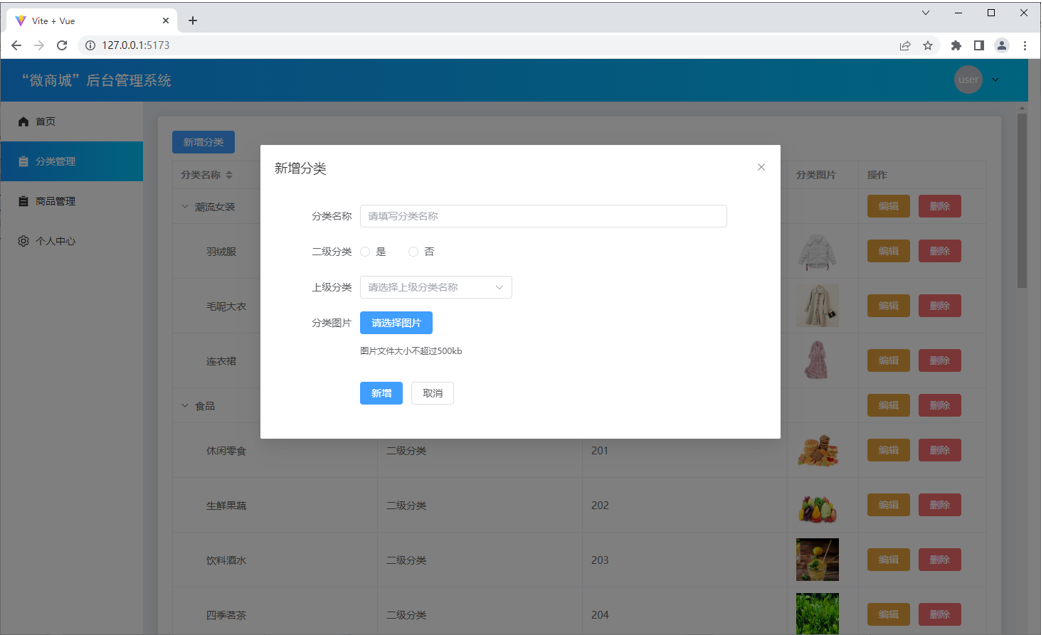Close the Vite + Vue tab
The width and height of the screenshot is (1042, 635).
(165, 21)
